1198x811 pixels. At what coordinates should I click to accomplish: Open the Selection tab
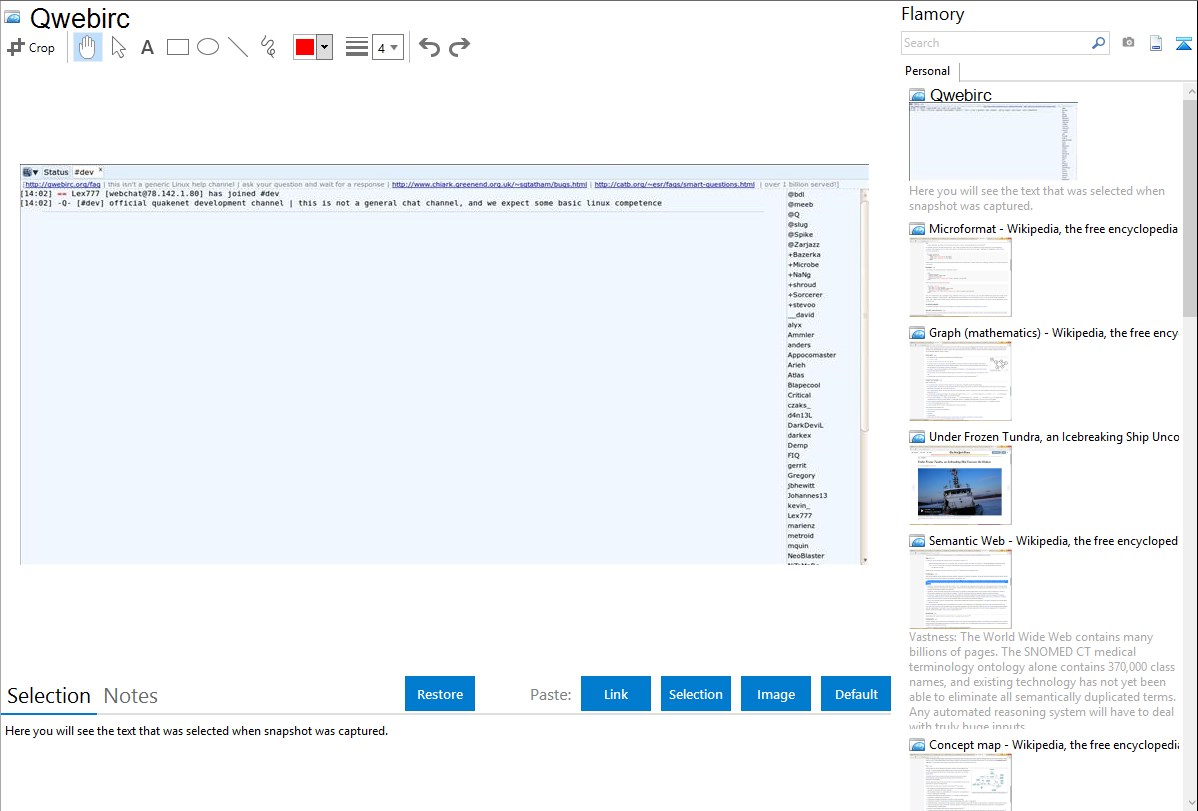49,696
